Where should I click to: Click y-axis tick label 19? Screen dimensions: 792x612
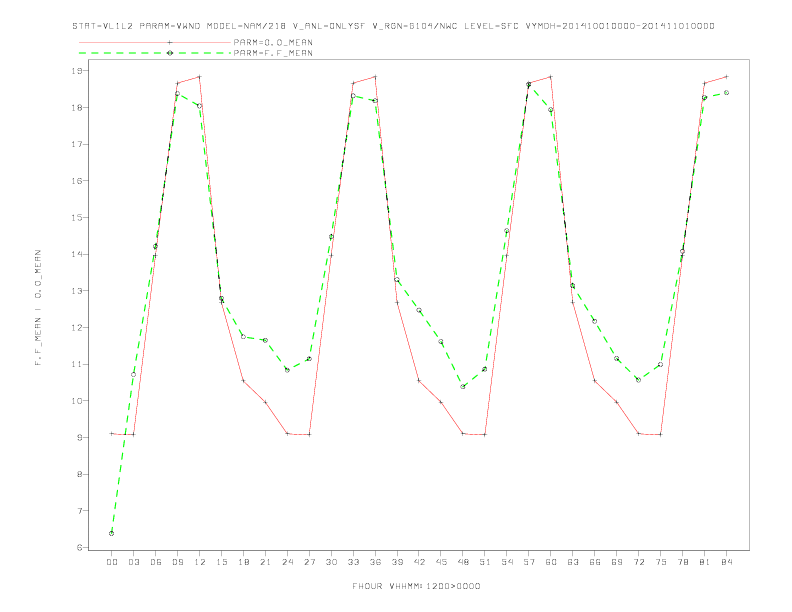76,71
